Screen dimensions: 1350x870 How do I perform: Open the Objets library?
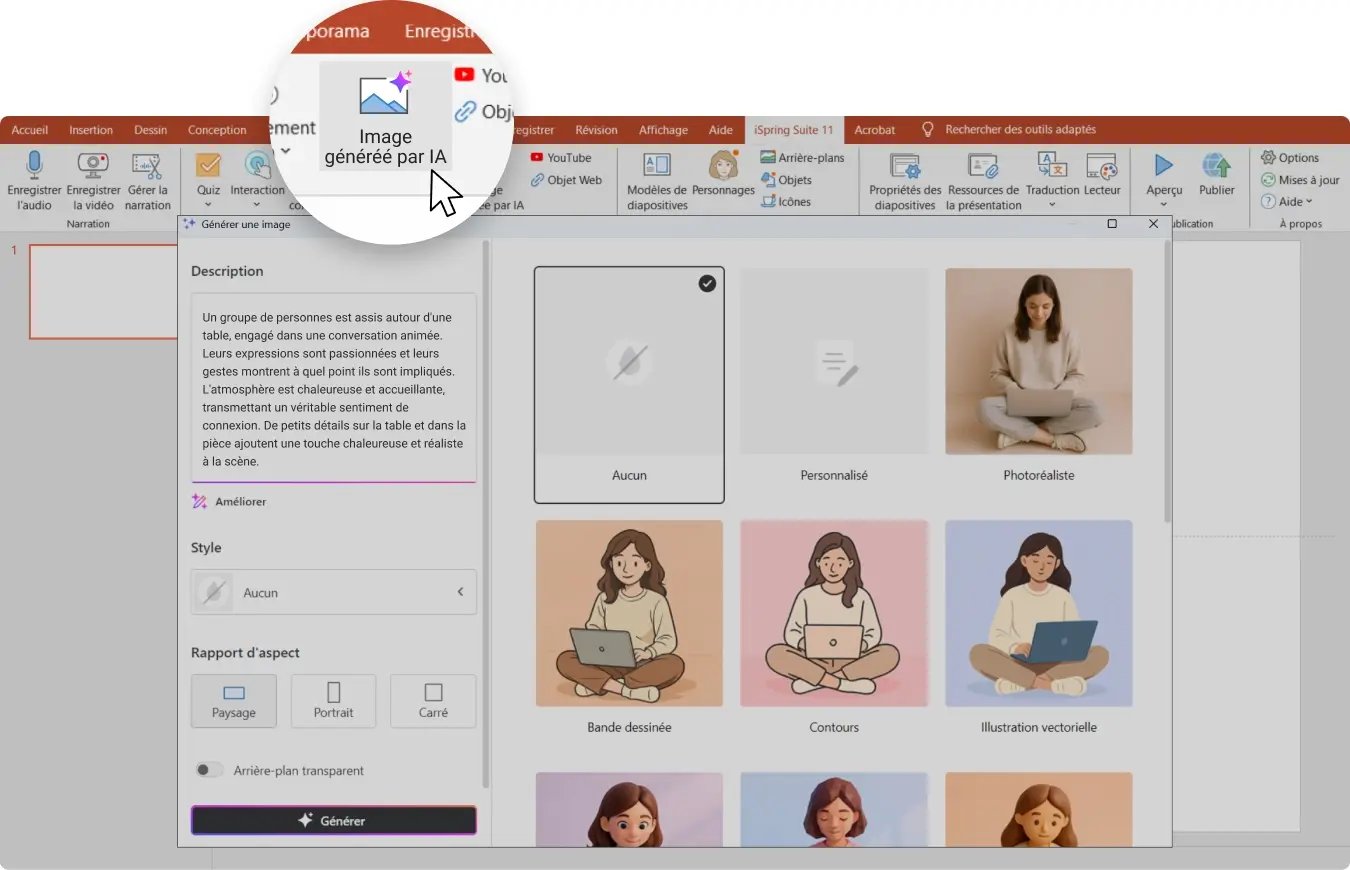coord(786,180)
